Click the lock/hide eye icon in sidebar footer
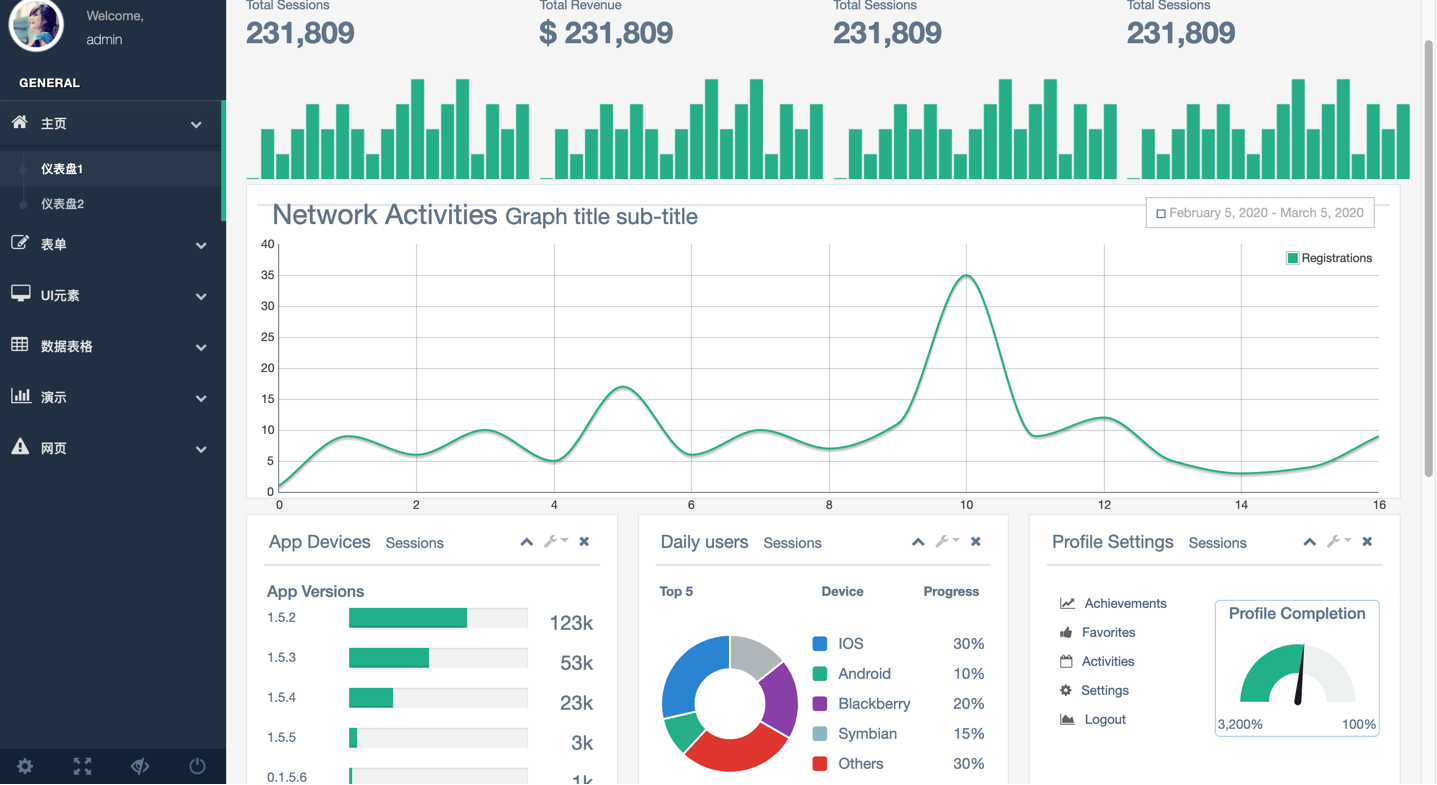The width and height of the screenshot is (1437, 785). [x=140, y=766]
